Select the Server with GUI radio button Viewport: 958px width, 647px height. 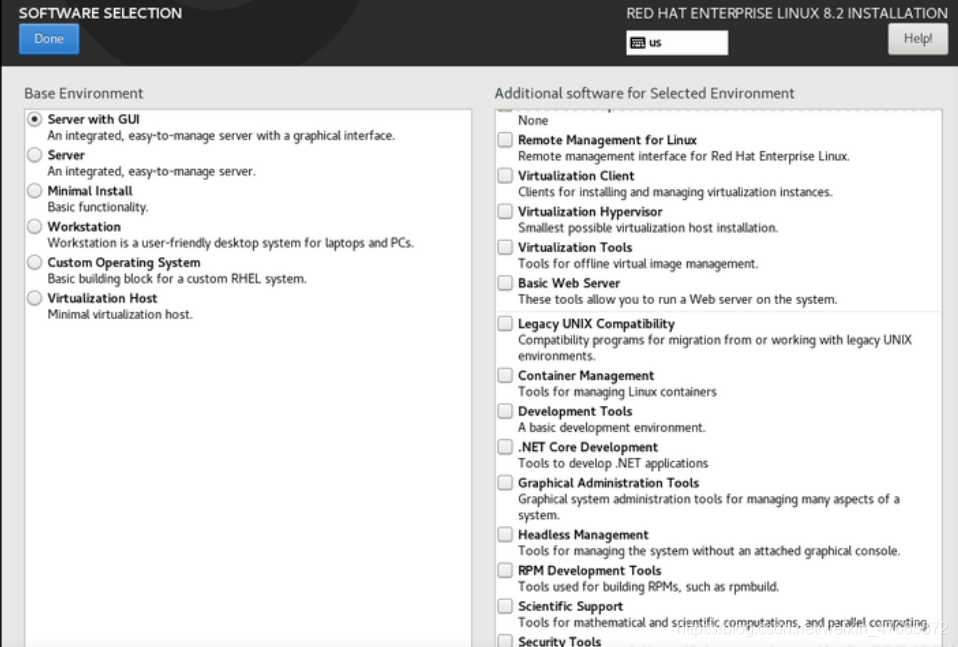tap(35, 119)
